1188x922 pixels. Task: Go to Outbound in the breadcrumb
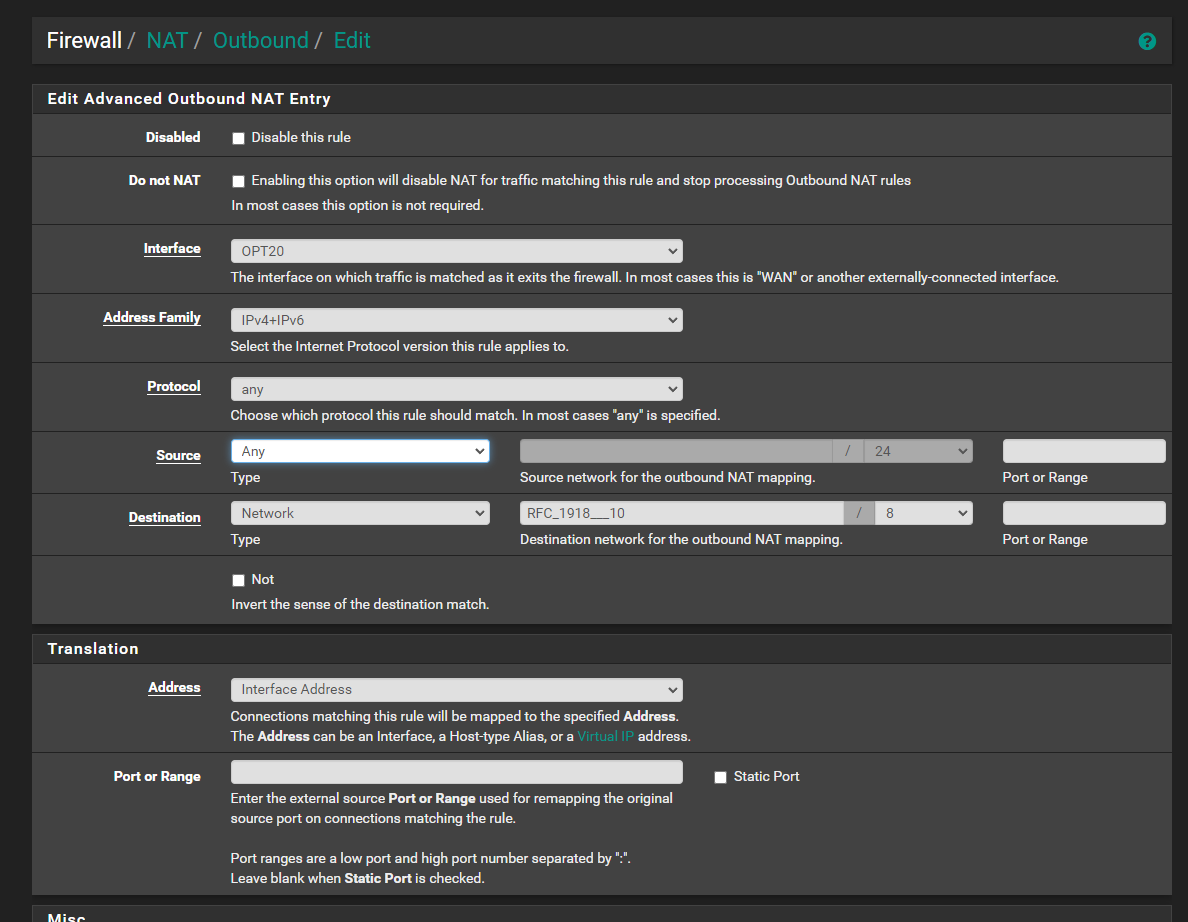coord(261,40)
